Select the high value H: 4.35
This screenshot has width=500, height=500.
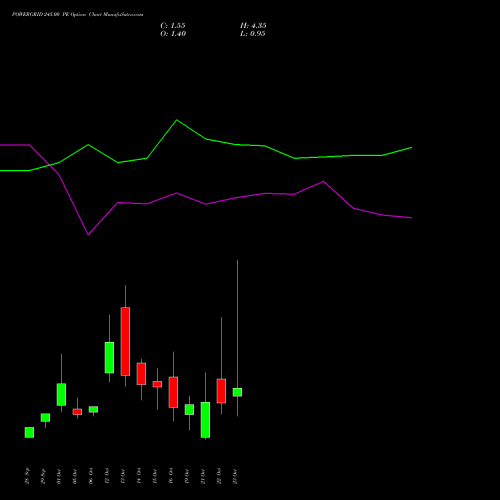pyautogui.click(x=253, y=26)
